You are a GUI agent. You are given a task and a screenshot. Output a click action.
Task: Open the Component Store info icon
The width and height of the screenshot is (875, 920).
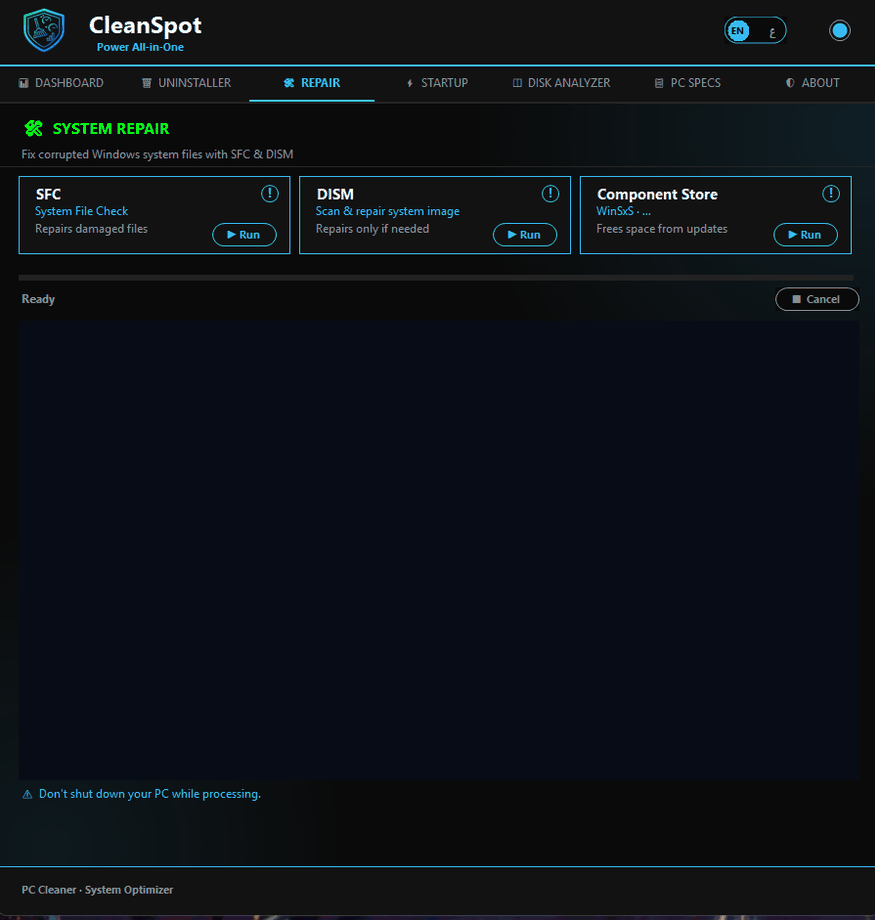pos(830,194)
